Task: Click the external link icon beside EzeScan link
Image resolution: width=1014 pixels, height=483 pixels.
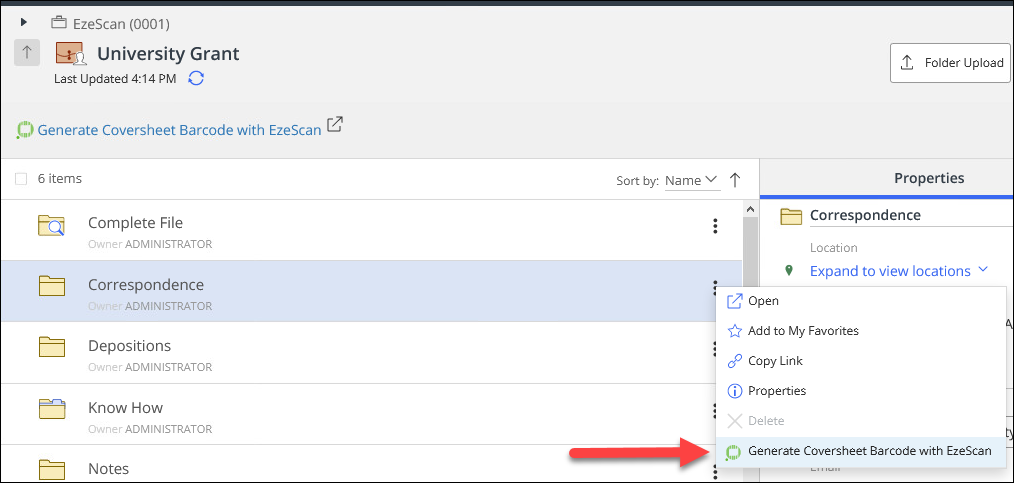Action: coord(336,125)
